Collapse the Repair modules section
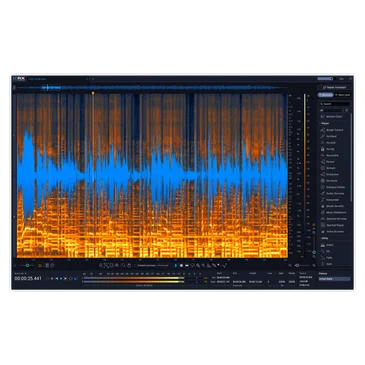The width and height of the screenshot is (365, 365). 325,123
